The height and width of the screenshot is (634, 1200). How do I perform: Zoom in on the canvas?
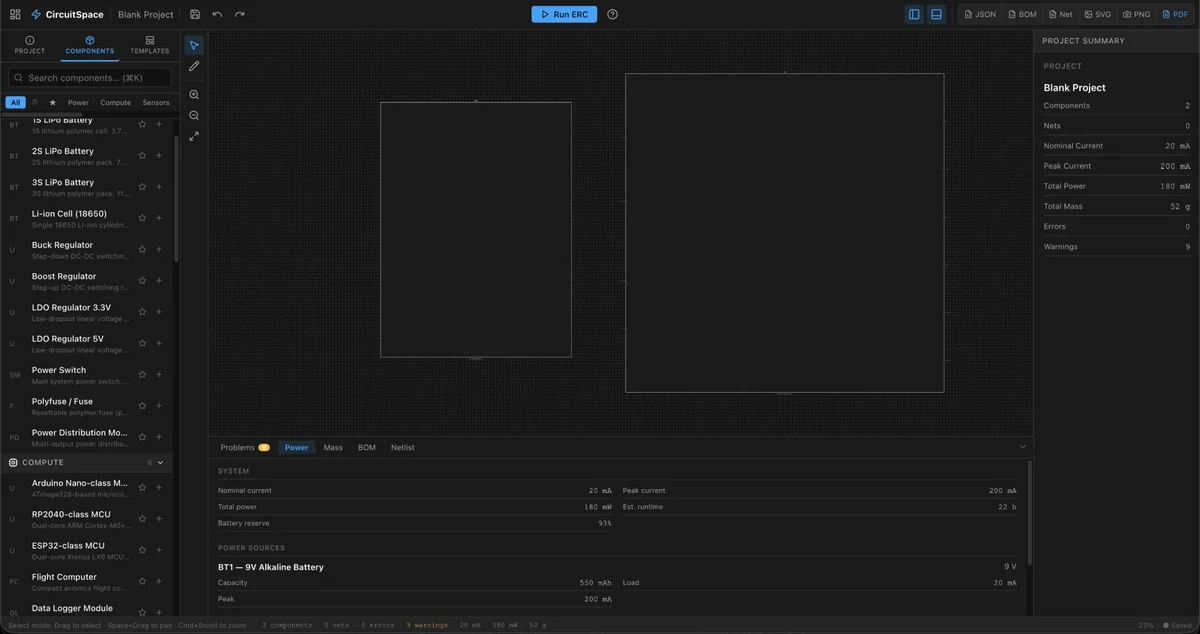tap(194, 95)
